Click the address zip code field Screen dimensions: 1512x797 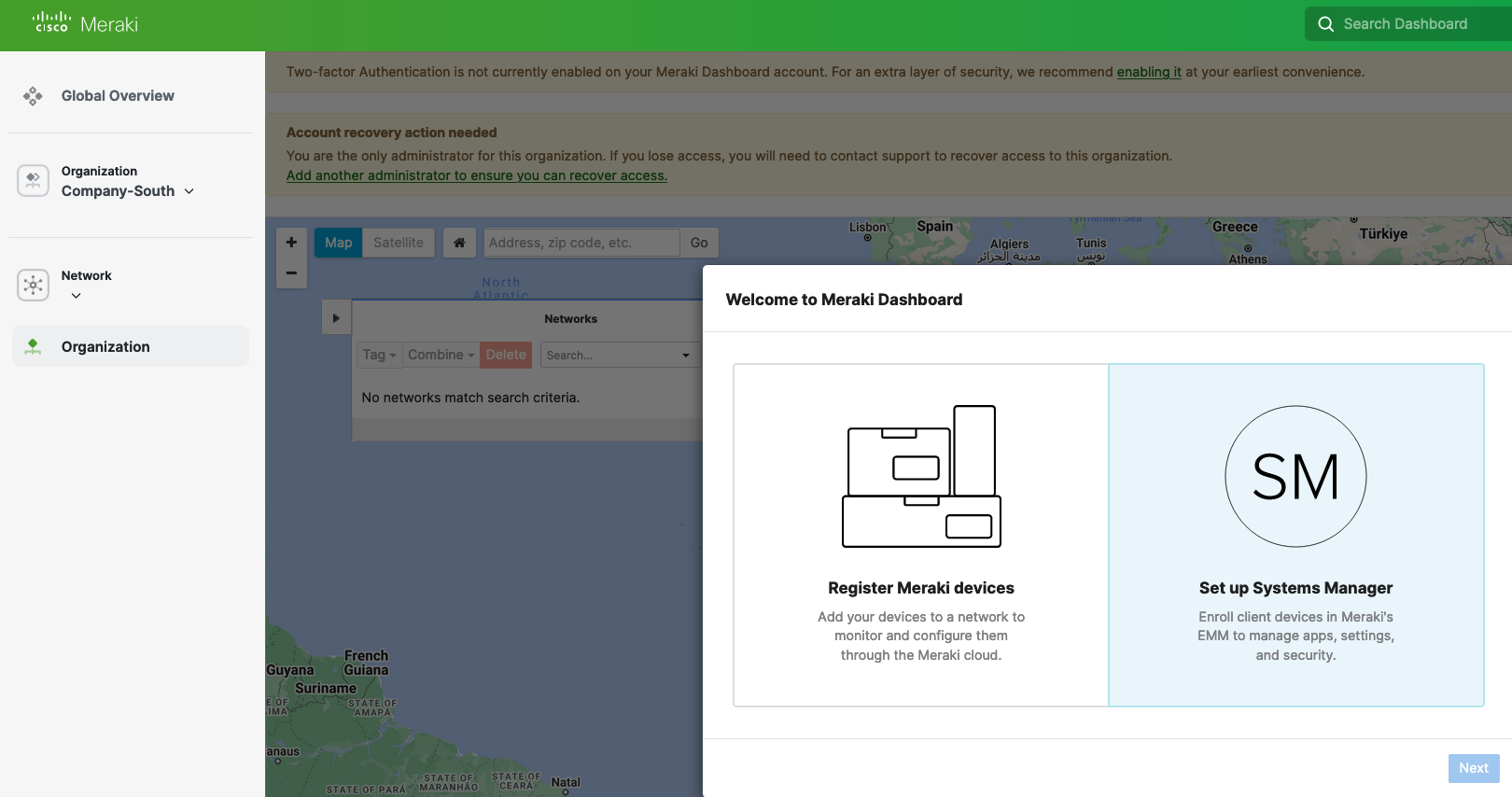click(581, 243)
